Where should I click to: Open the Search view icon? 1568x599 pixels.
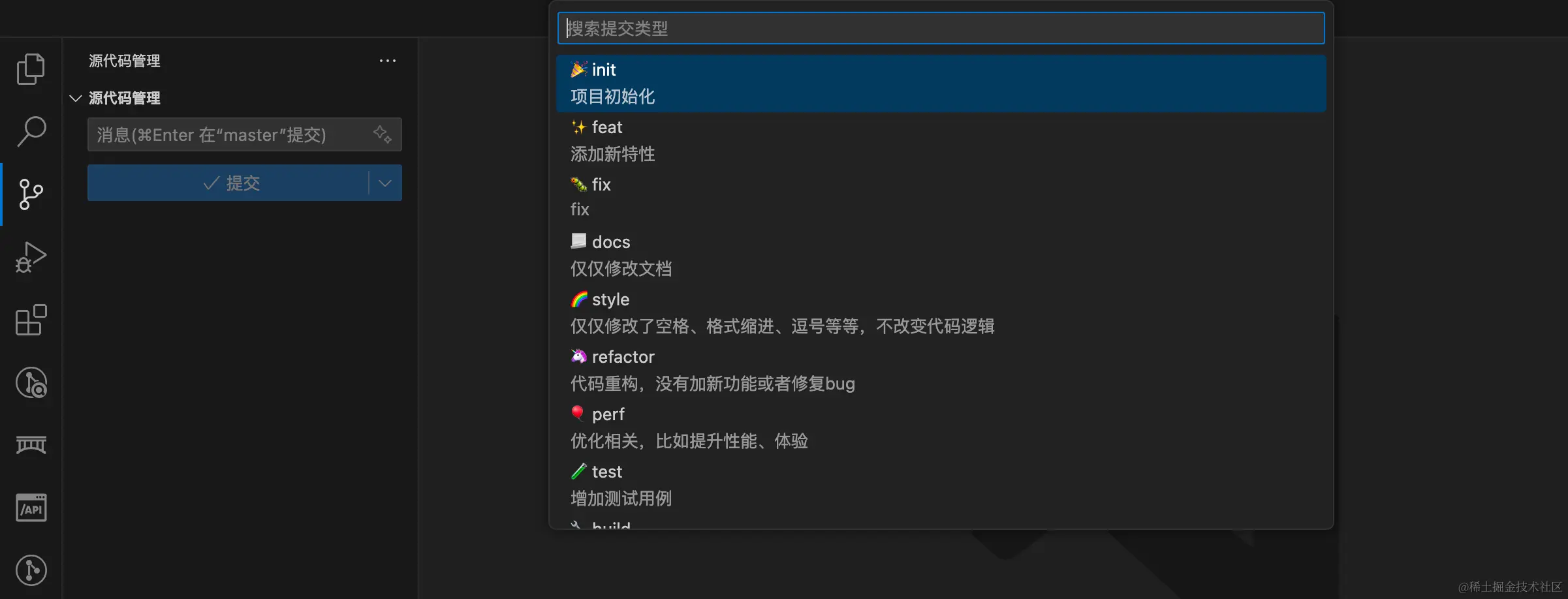(31, 131)
